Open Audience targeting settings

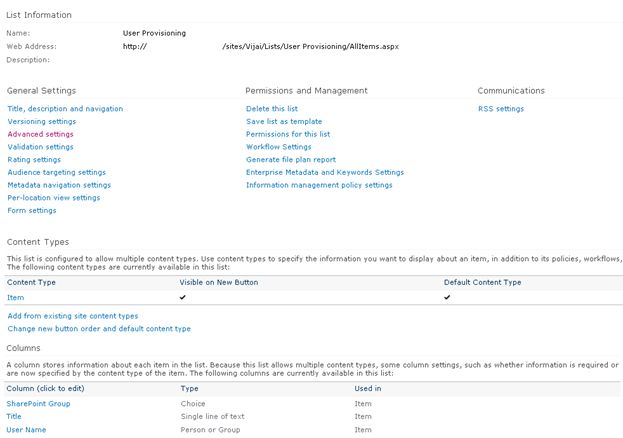tap(57, 172)
